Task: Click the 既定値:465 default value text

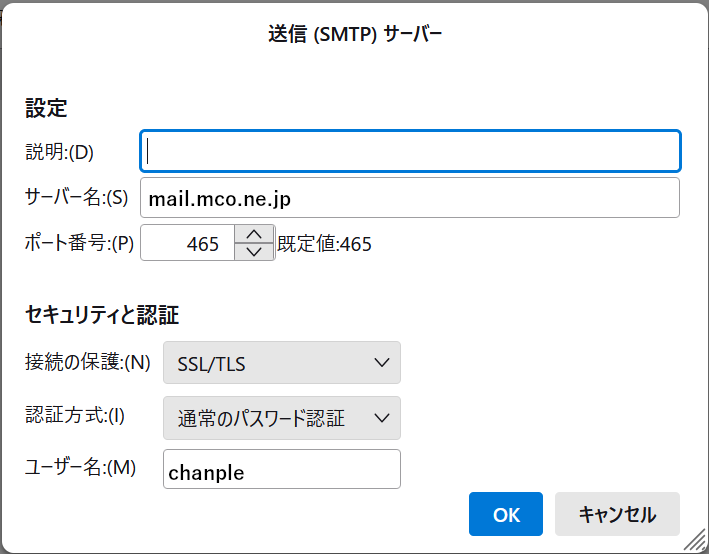Action: 324,244
